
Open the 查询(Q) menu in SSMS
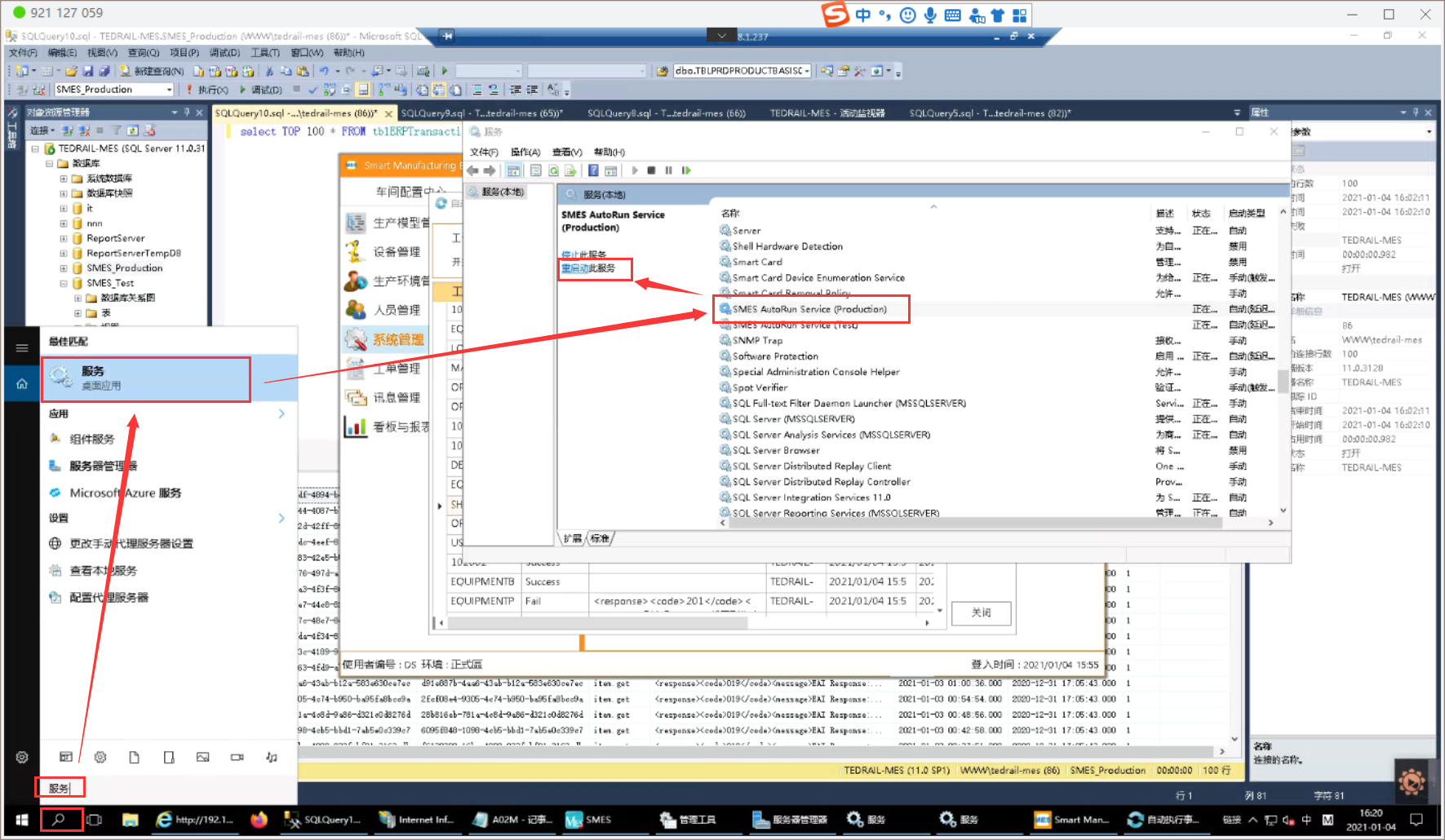(144, 53)
